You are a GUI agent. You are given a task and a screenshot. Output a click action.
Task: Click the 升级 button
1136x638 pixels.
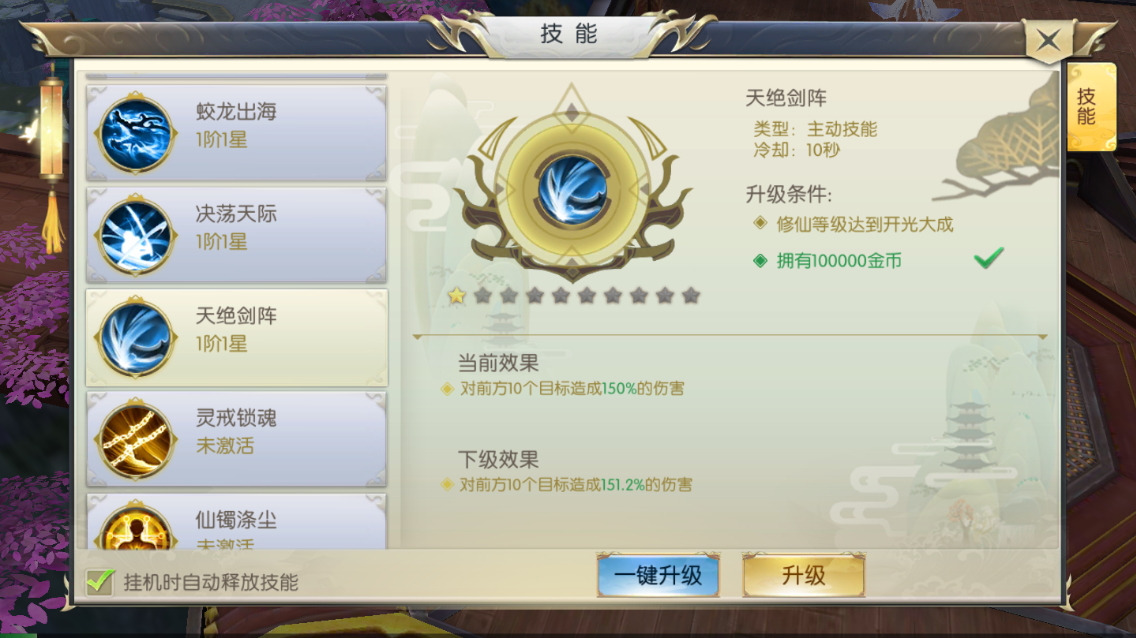point(803,575)
